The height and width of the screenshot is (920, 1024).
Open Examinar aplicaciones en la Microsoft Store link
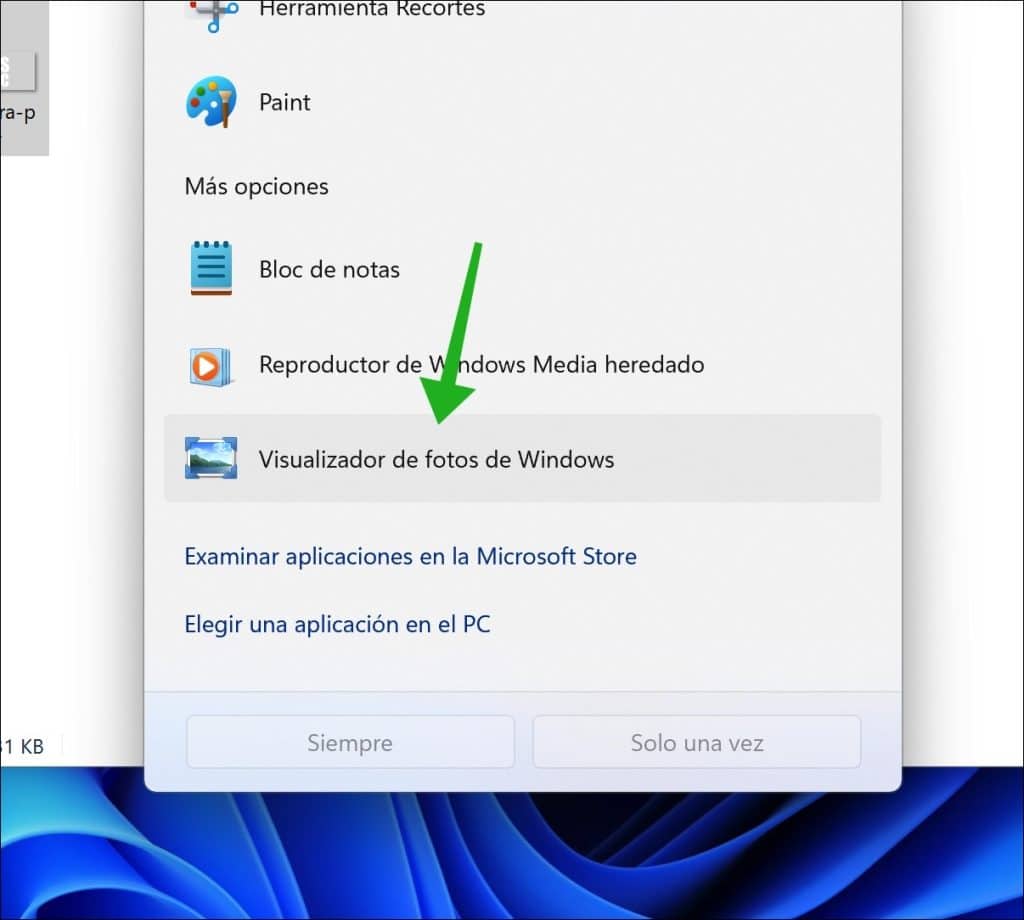coord(410,556)
